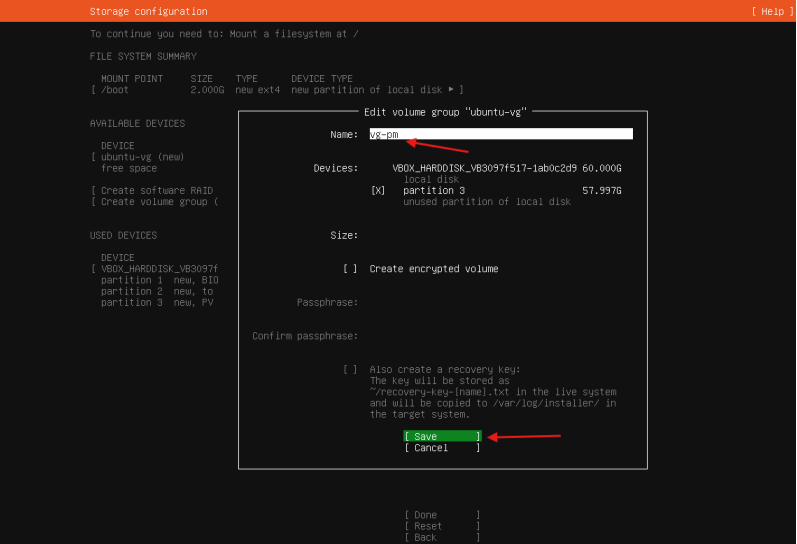
Task: Choose Create software RAID option
Action: tap(156, 190)
